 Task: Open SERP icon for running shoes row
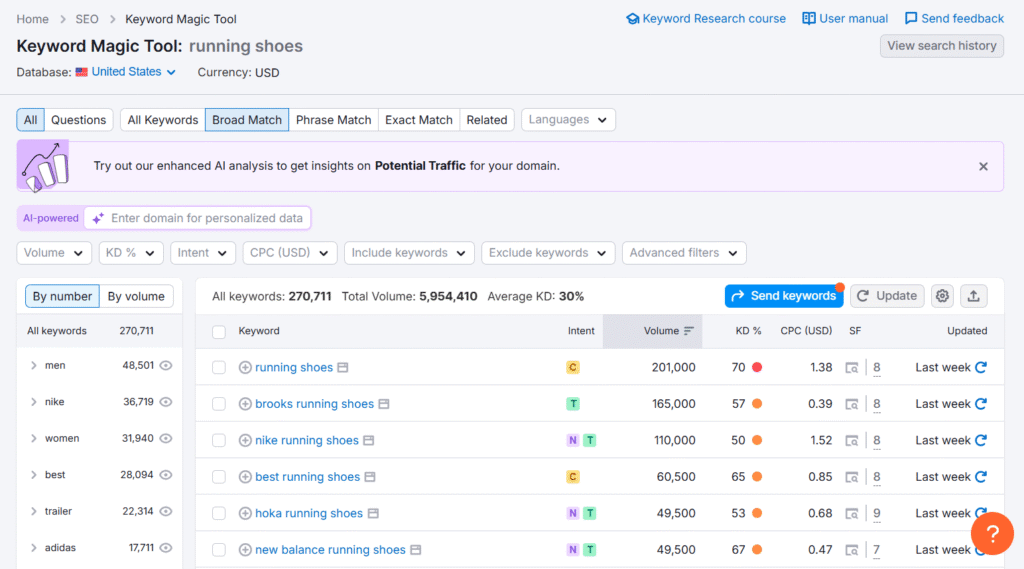tap(852, 368)
